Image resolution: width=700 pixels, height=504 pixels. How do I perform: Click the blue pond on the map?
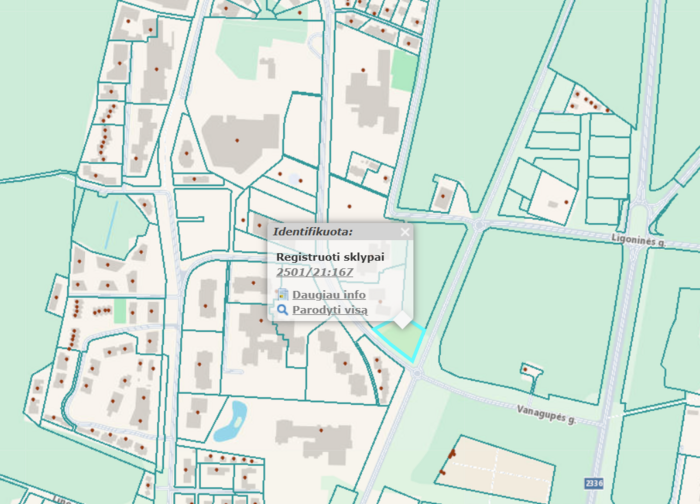tap(229, 418)
